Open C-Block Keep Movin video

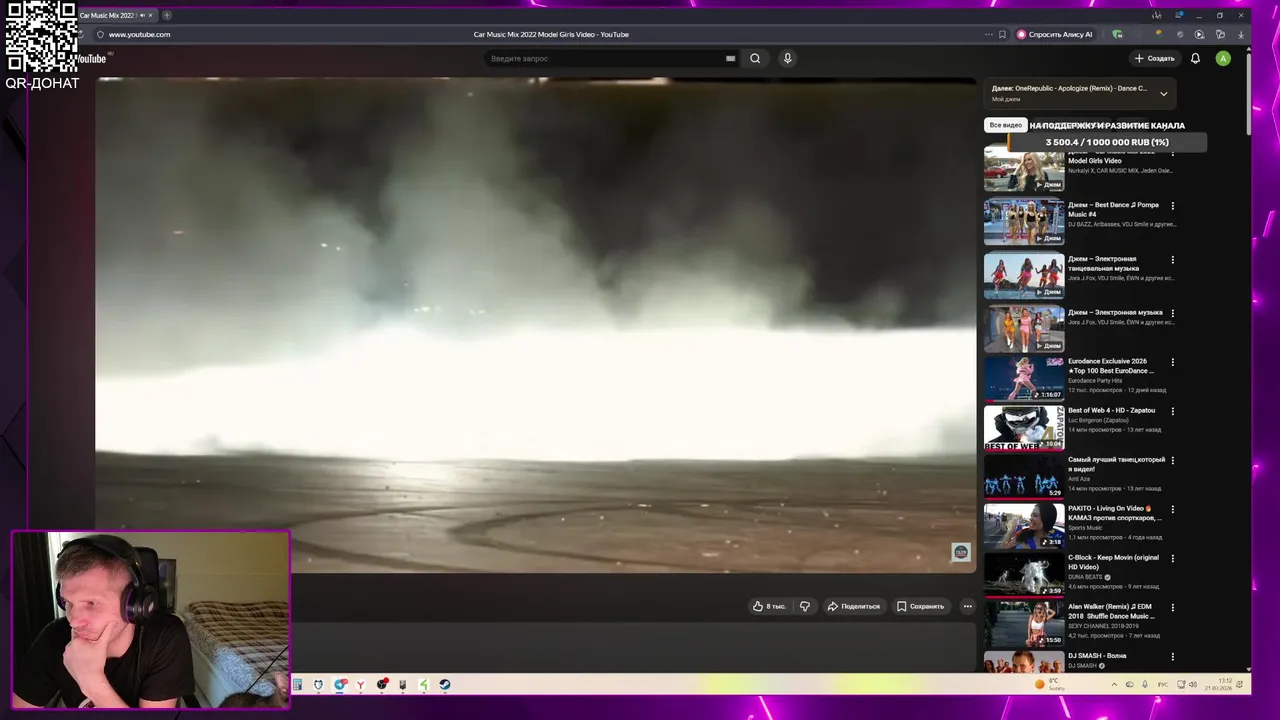coord(1024,574)
